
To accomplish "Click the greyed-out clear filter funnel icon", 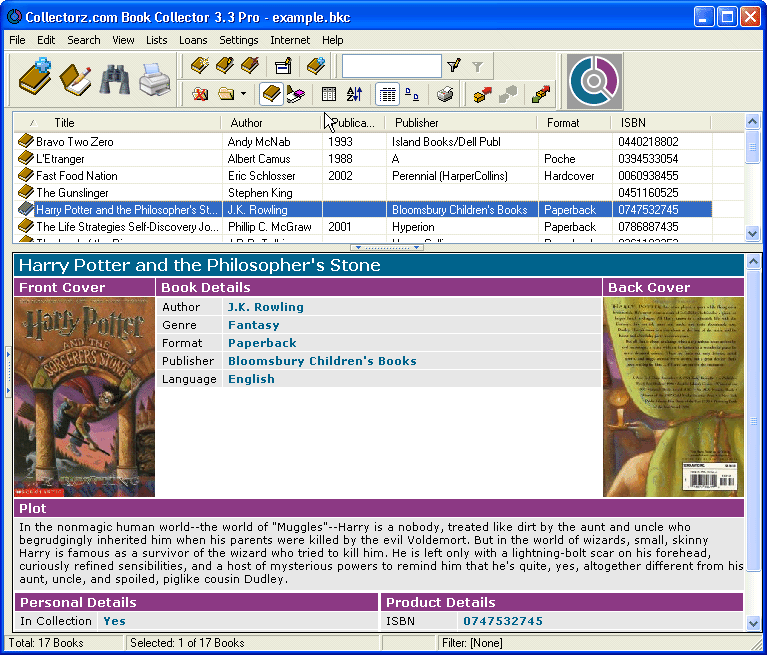I will click(x=478, y=66).
